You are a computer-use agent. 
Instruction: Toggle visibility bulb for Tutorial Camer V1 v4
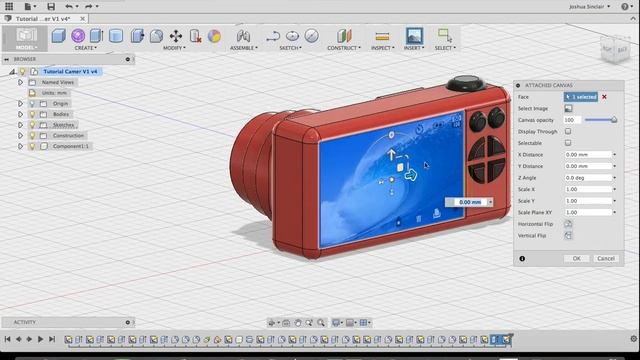[23, 71]
